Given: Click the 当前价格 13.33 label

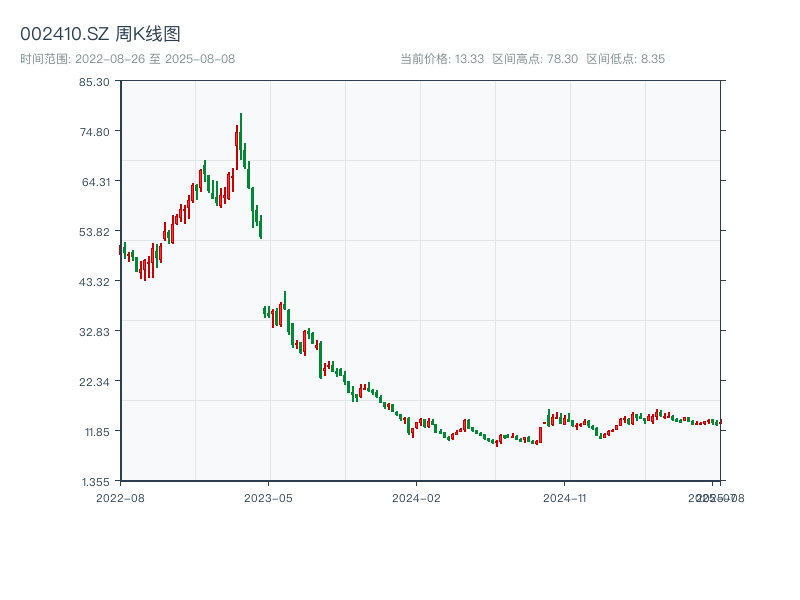Looking at the screenshot, I should (x=442, y=59).
